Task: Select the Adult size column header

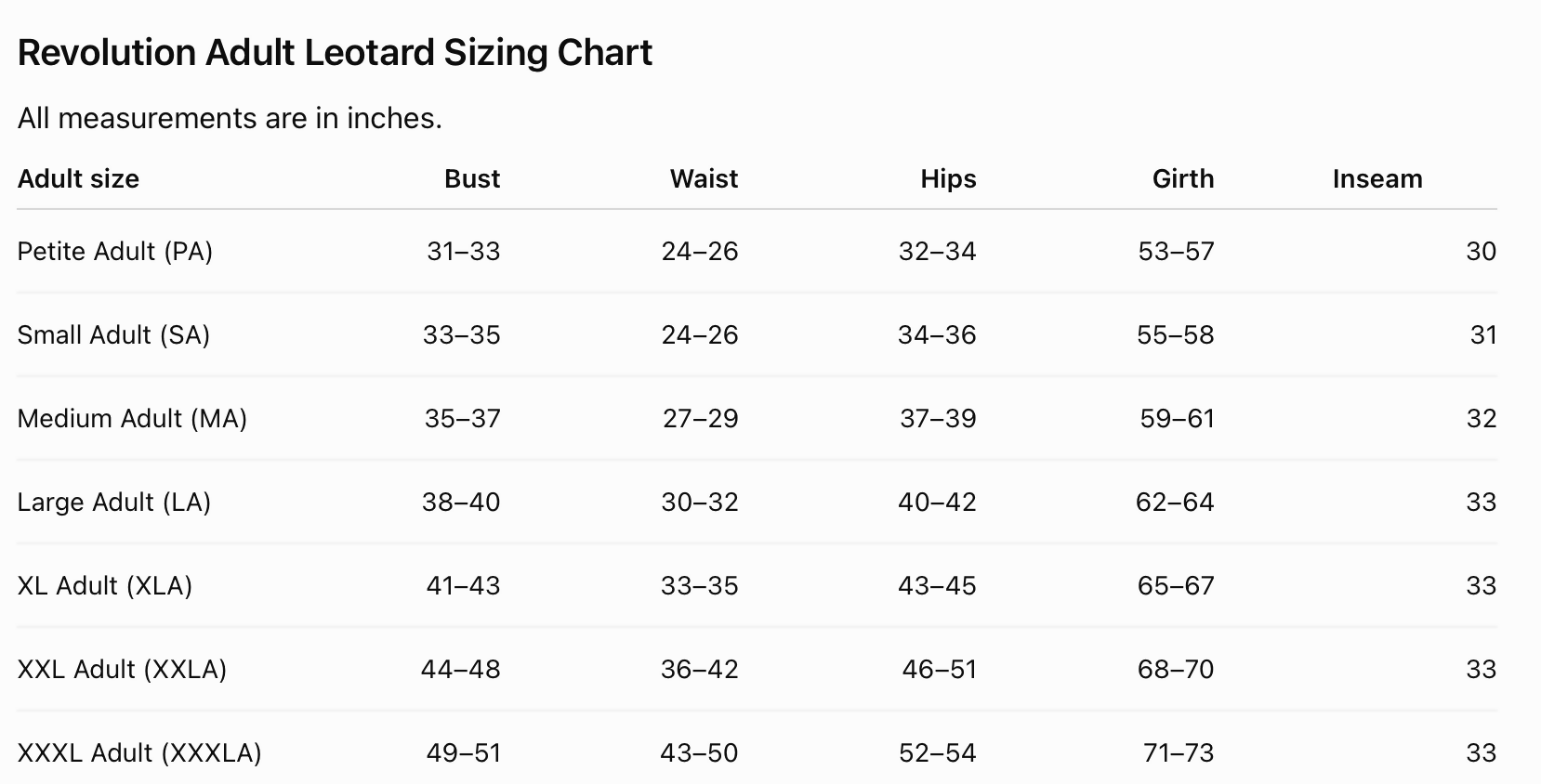Action: pyautogui.click(x=78, y=178)
